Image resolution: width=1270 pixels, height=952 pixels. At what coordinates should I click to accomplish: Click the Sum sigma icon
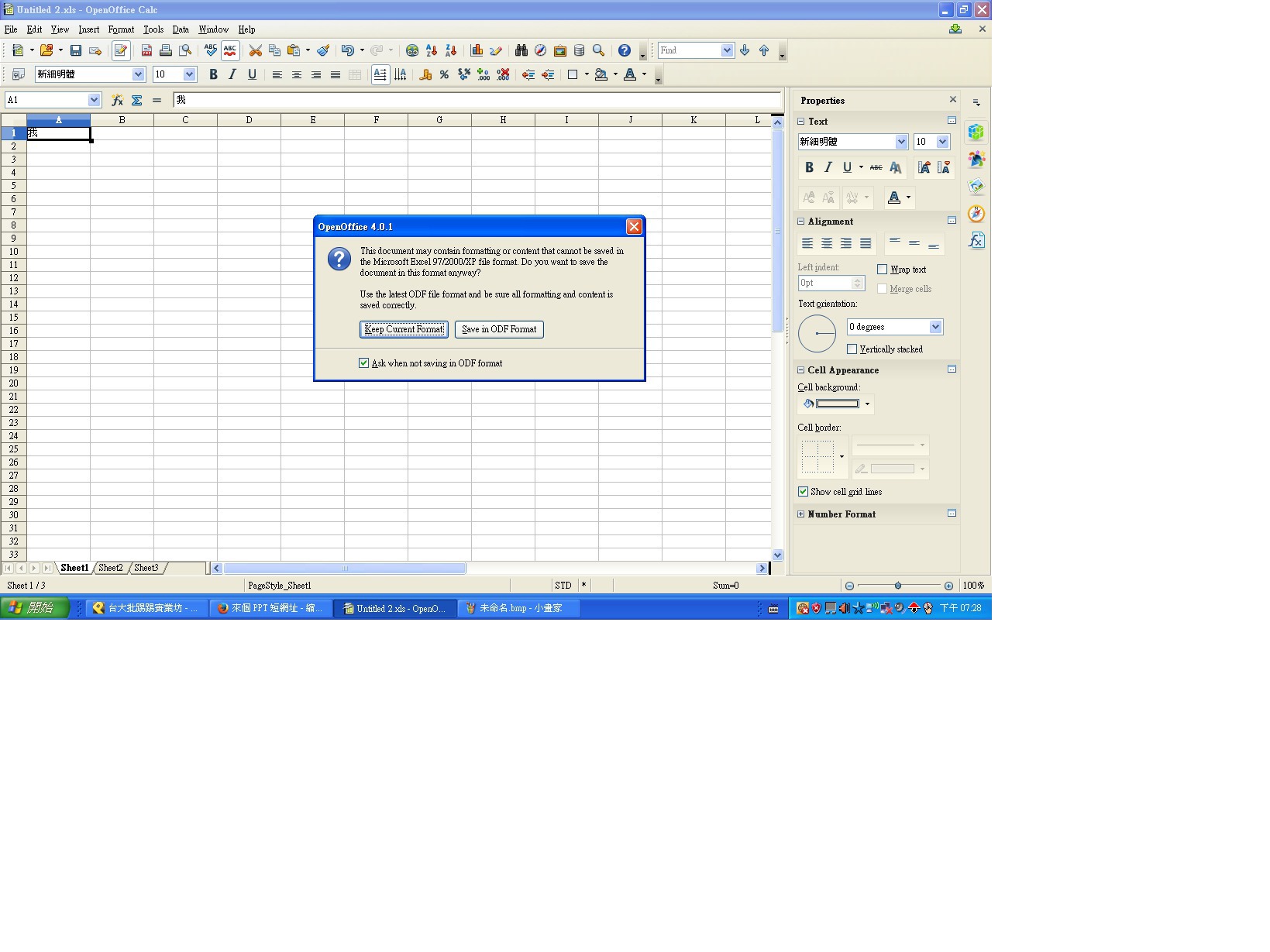point(137,100)
